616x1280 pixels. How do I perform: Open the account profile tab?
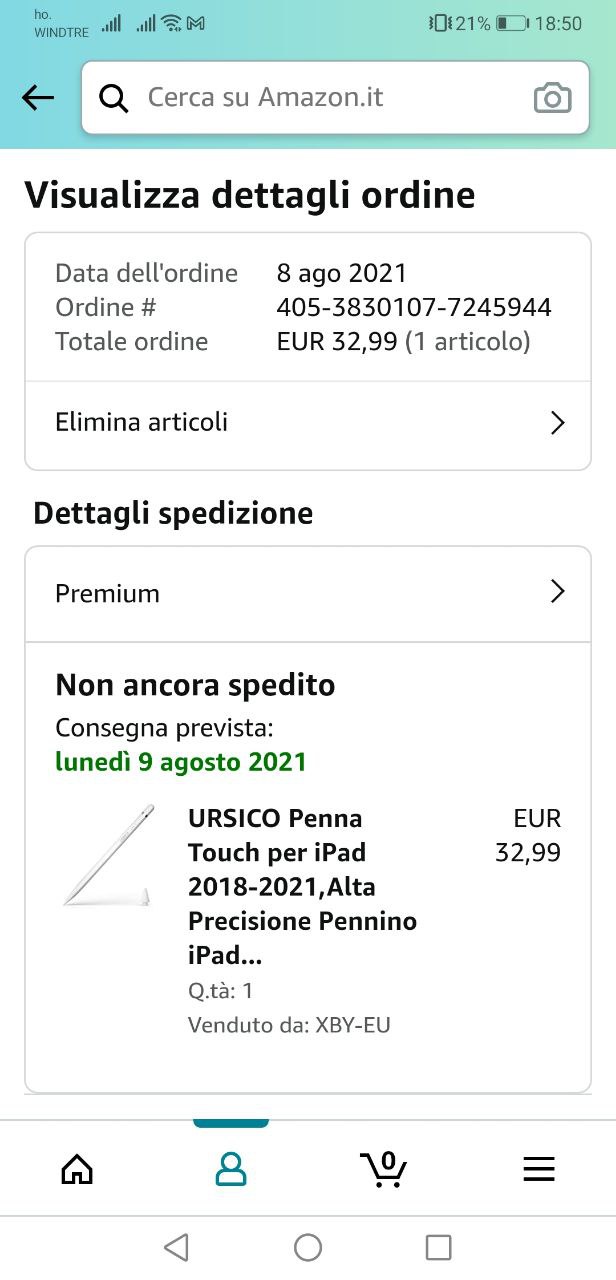coord(231,1168)
